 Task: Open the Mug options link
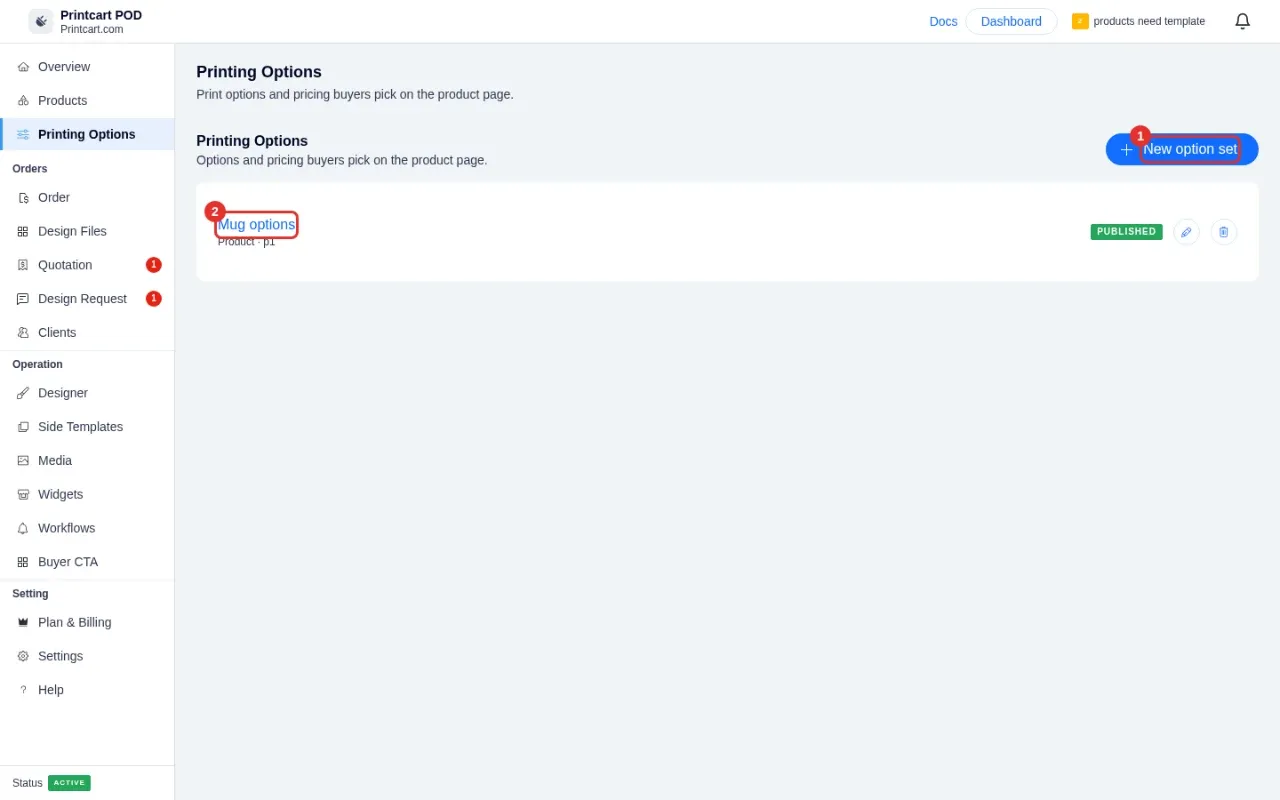tap(257, 225)
